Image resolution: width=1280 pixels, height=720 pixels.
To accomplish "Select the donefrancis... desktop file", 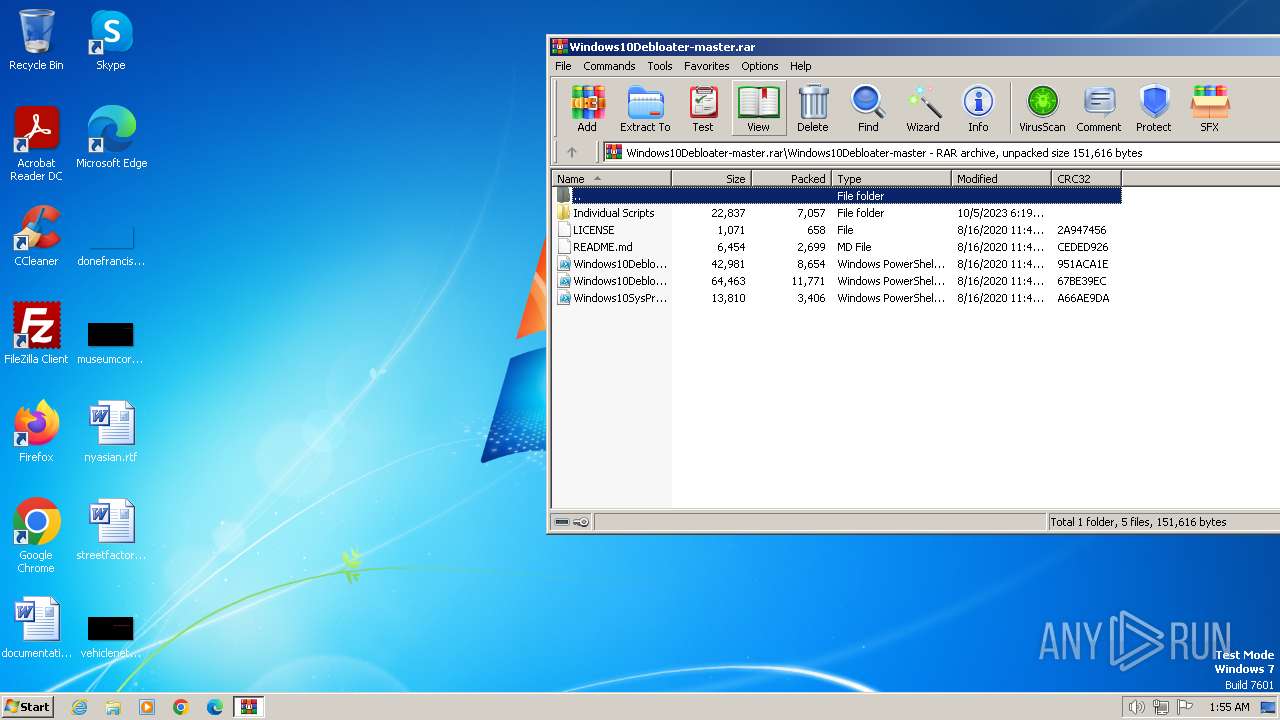I will [111, 245].
